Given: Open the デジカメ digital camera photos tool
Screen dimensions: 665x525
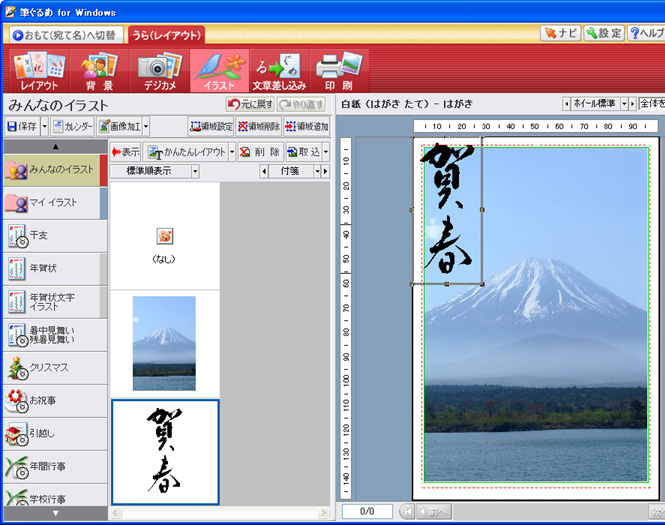Looking at the screenshot, I should pos(158,71).
